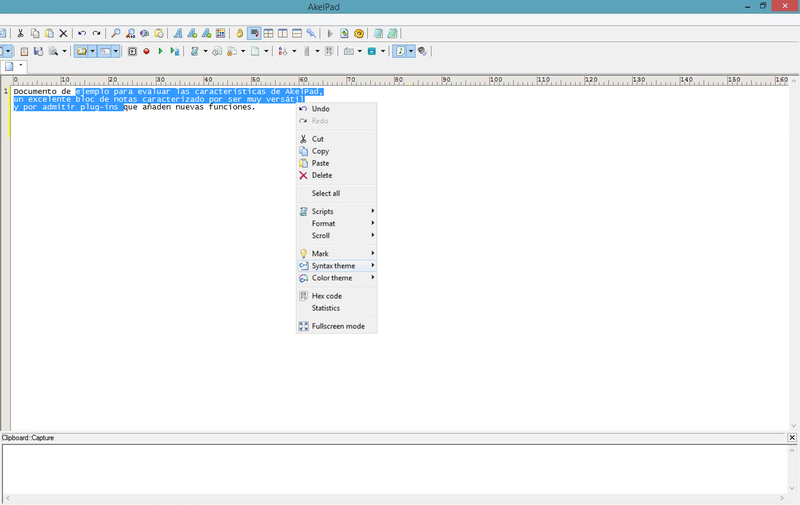
Task: Close the Clipboard::Capture panel
Action: (x=792, y=438)
